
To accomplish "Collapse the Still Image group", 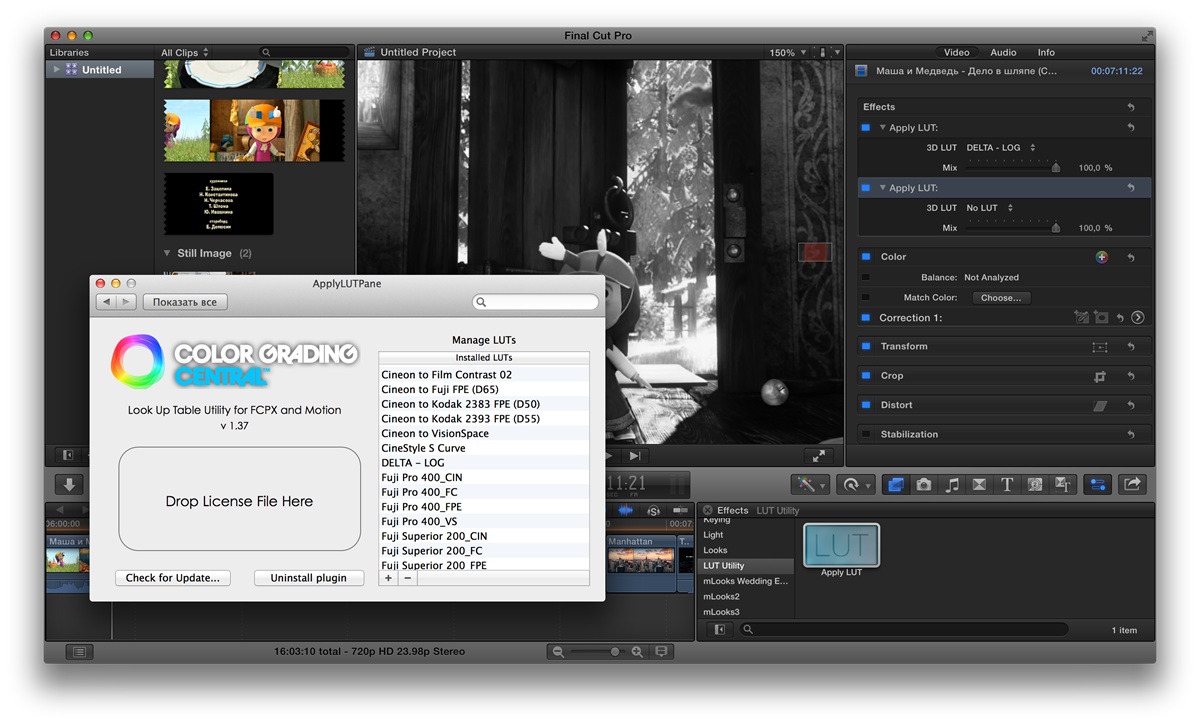I will 168,254.
